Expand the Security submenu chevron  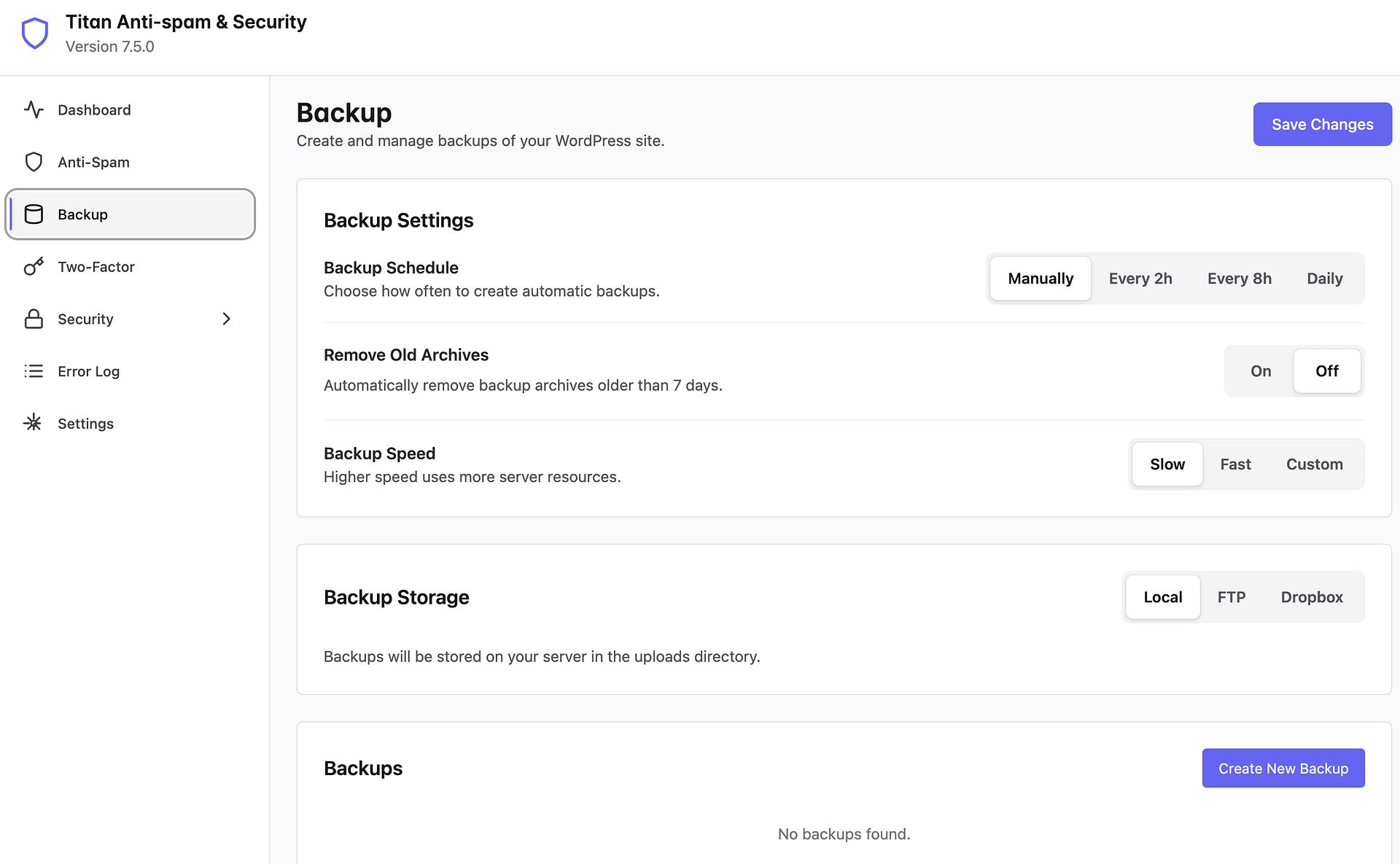tap(226, 319)
